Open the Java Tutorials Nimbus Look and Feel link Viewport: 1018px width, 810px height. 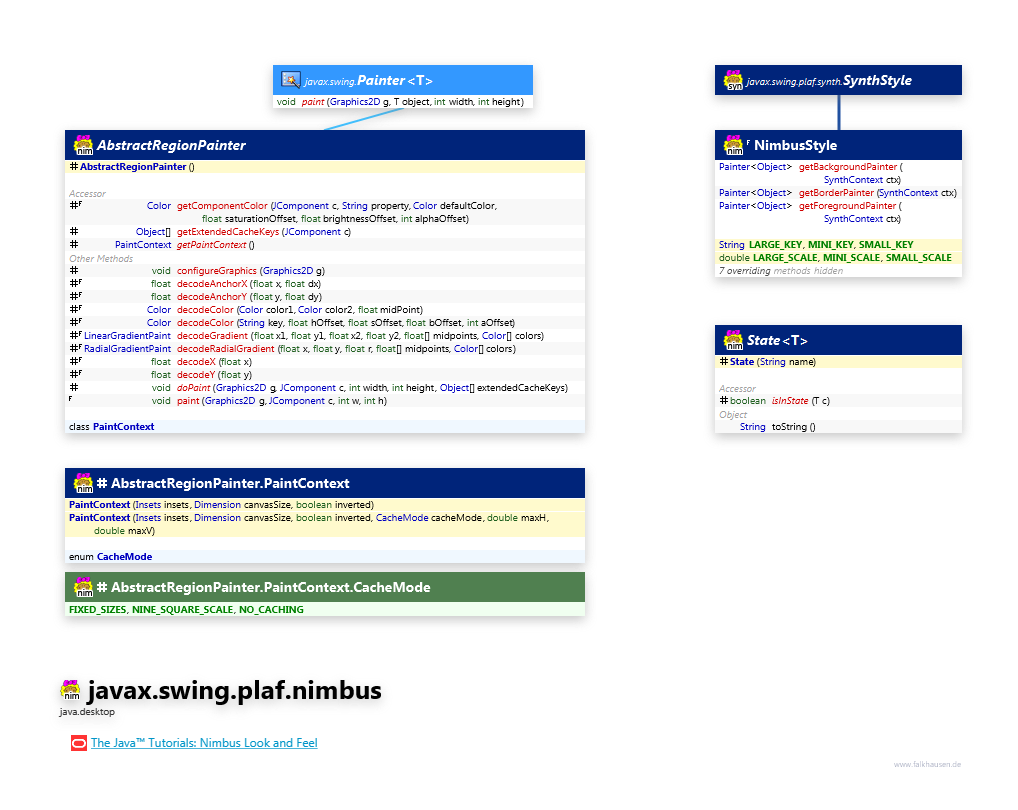pos(204,742)
